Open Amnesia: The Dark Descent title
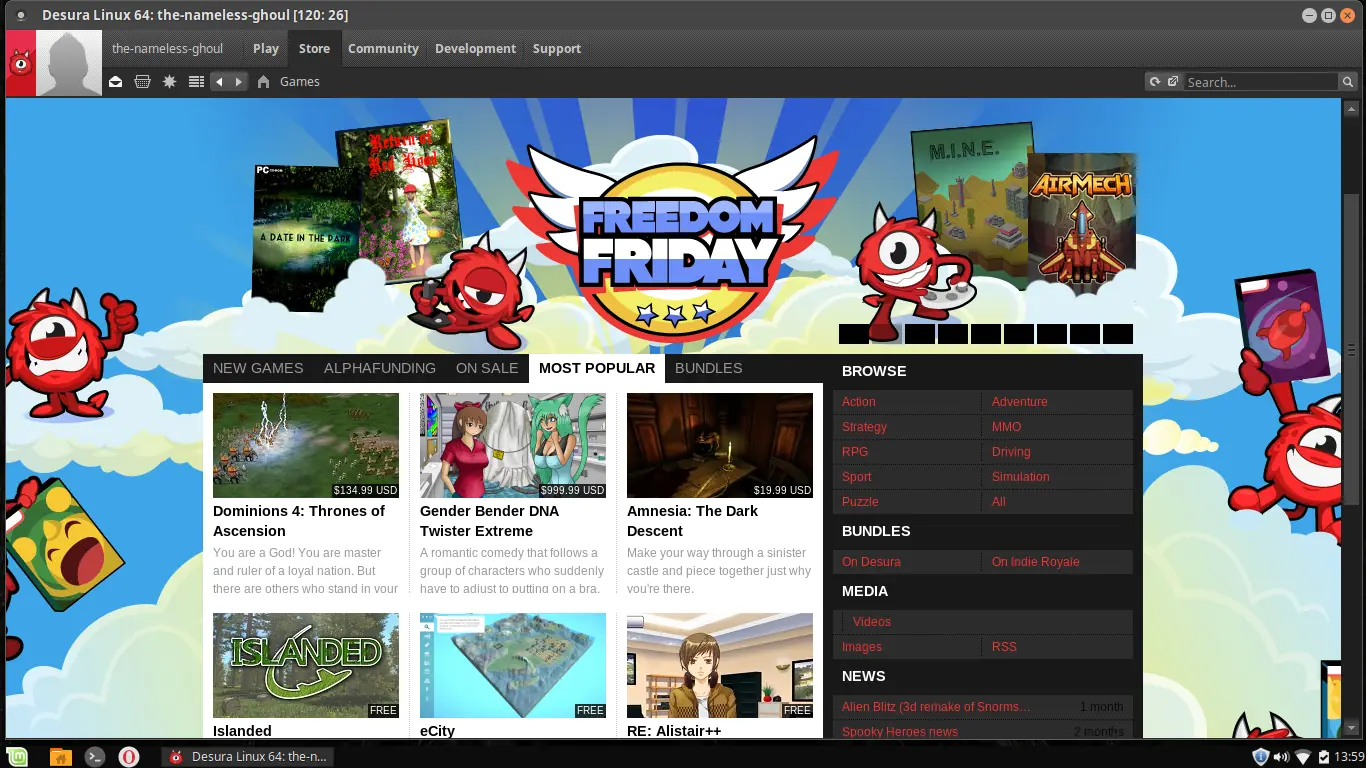 (692, 521)
